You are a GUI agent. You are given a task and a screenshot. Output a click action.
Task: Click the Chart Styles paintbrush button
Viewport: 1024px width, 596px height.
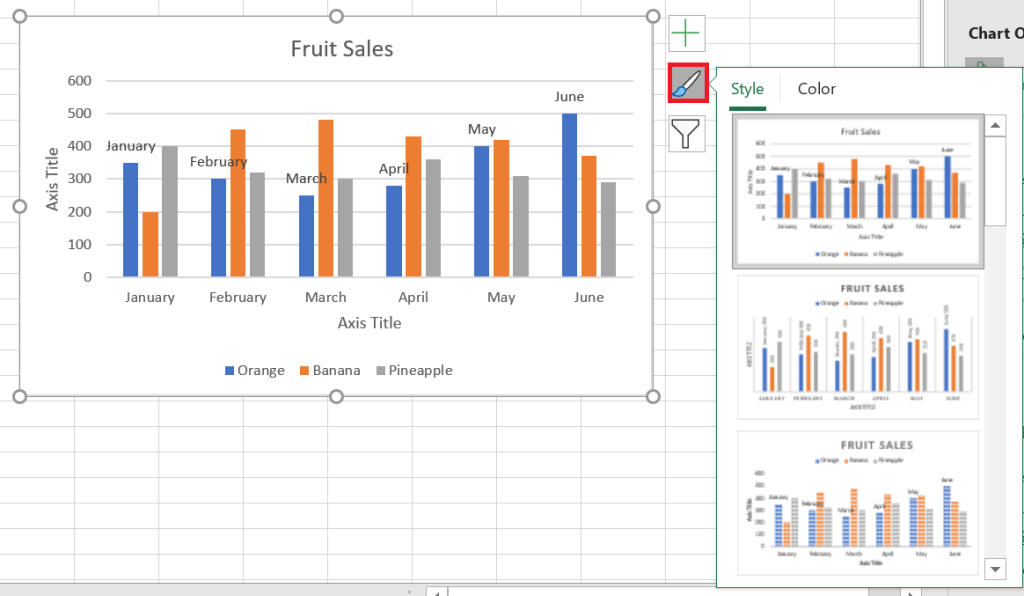click(x=688, y=83)
